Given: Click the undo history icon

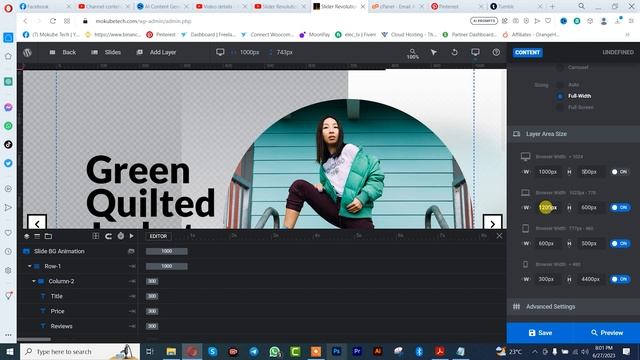Looking at the screenshot, I should click(x=454, y=52).
